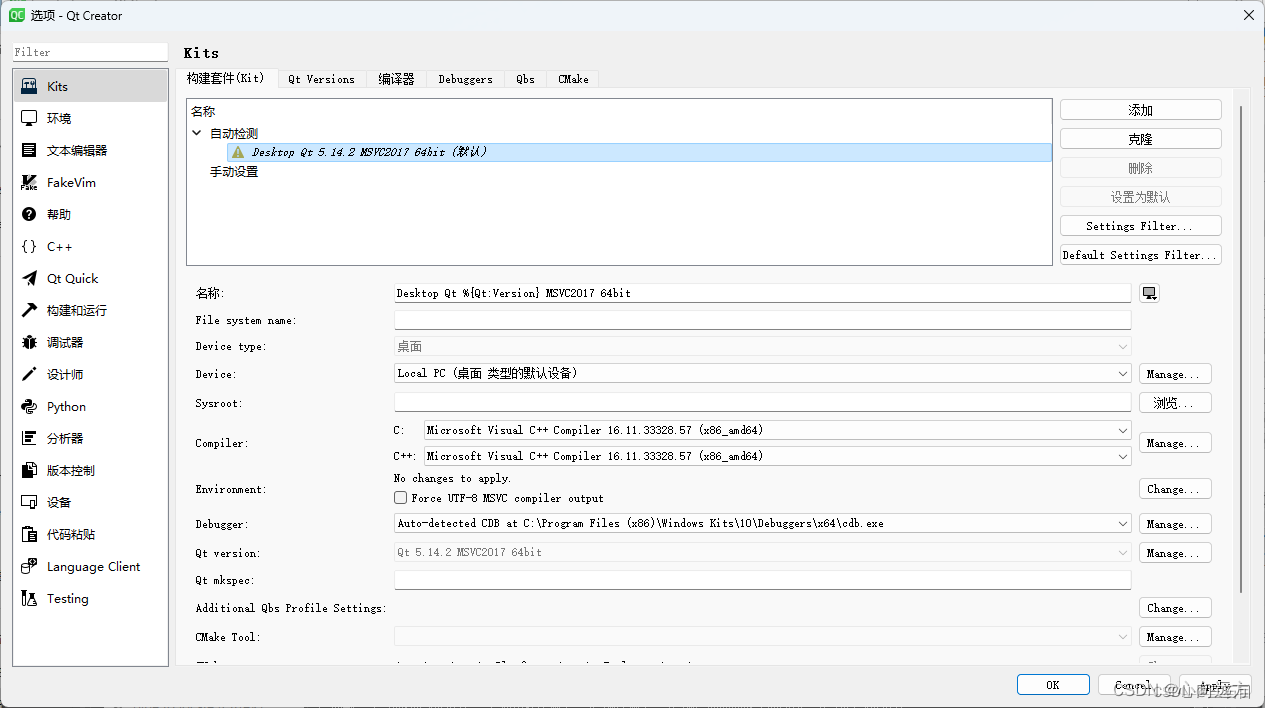Click the kit icon button beside 名称 field

1149,293
